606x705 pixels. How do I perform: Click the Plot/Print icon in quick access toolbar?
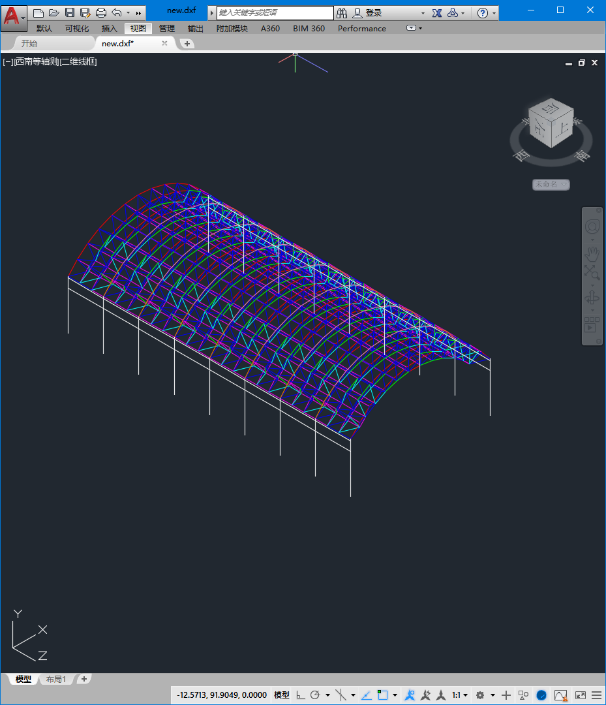tap(100, 13)
